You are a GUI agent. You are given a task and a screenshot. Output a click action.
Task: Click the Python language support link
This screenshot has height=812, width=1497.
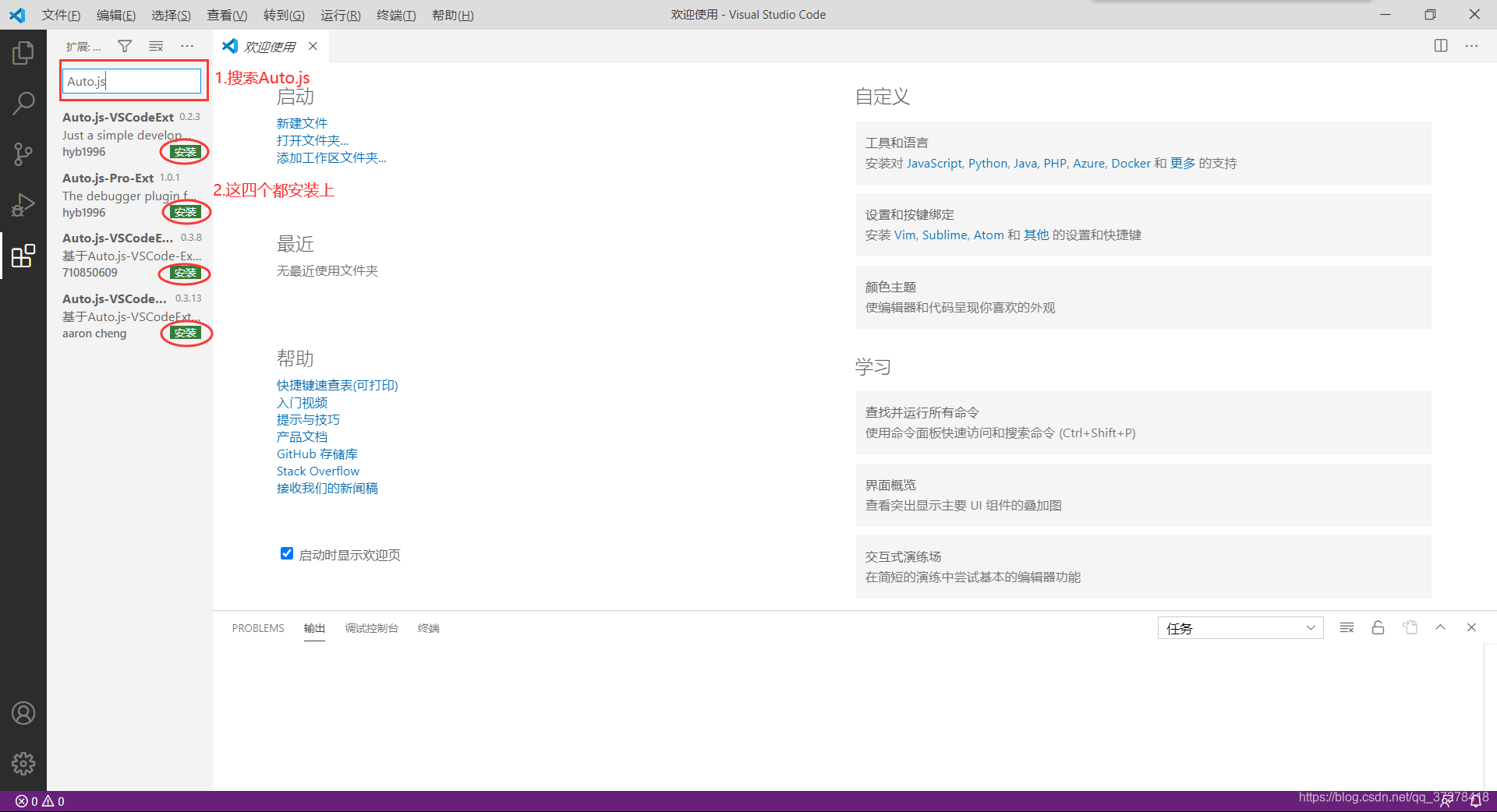click(988, 163)
